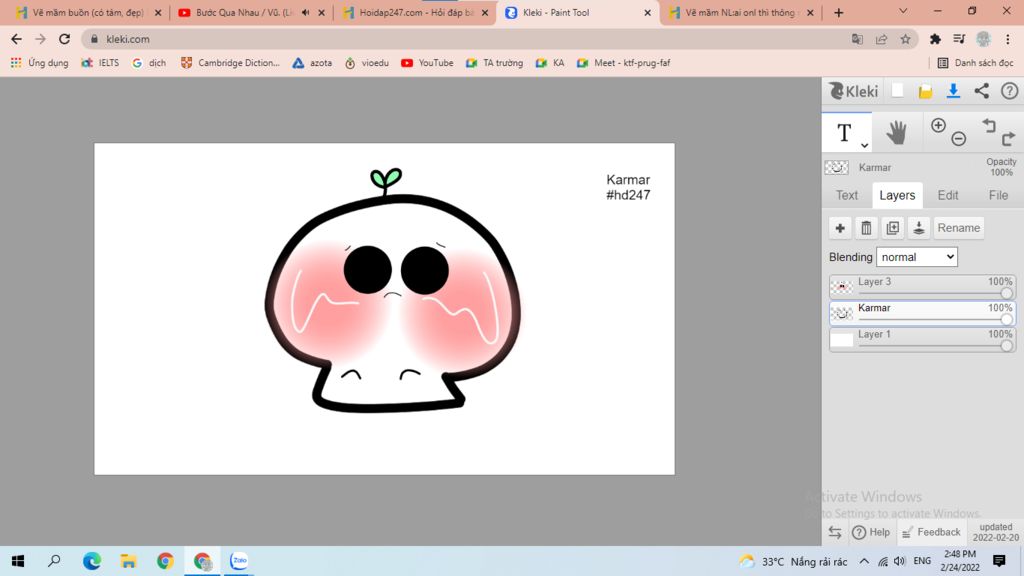The width and height of the screenshot is (1024, 576).
Task: Select the Layer 3 thumbnail
Action: [842, 287]
